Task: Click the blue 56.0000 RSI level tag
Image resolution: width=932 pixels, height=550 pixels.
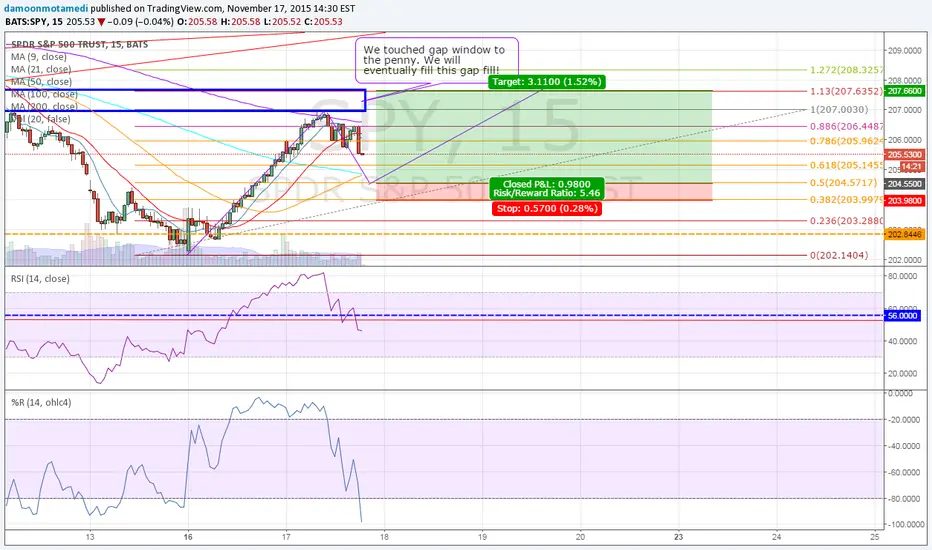Action: click(903, 316)
